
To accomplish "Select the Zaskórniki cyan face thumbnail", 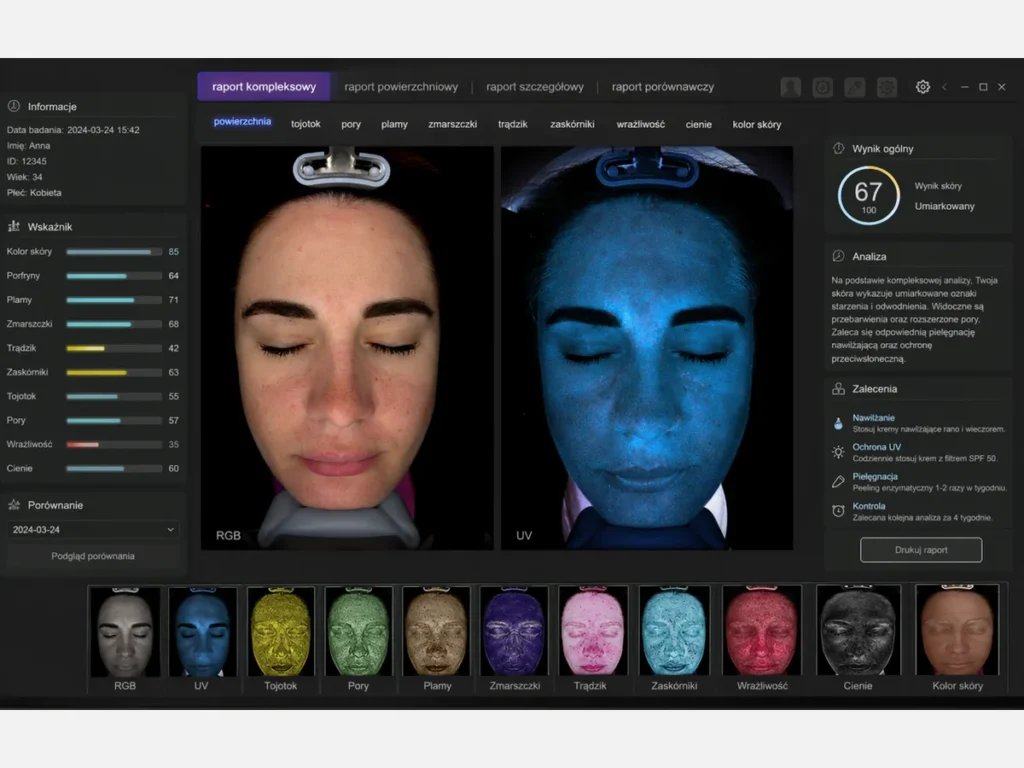I will point(674,632).
